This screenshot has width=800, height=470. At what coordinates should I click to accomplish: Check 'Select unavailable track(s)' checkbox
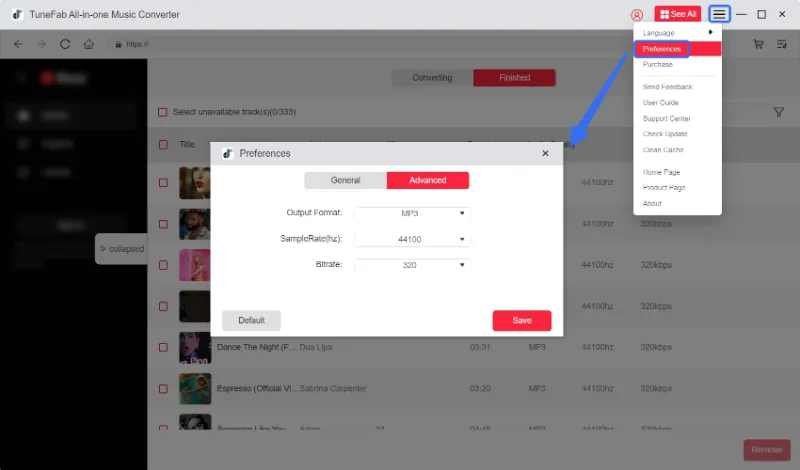click(x=164, y=112)
